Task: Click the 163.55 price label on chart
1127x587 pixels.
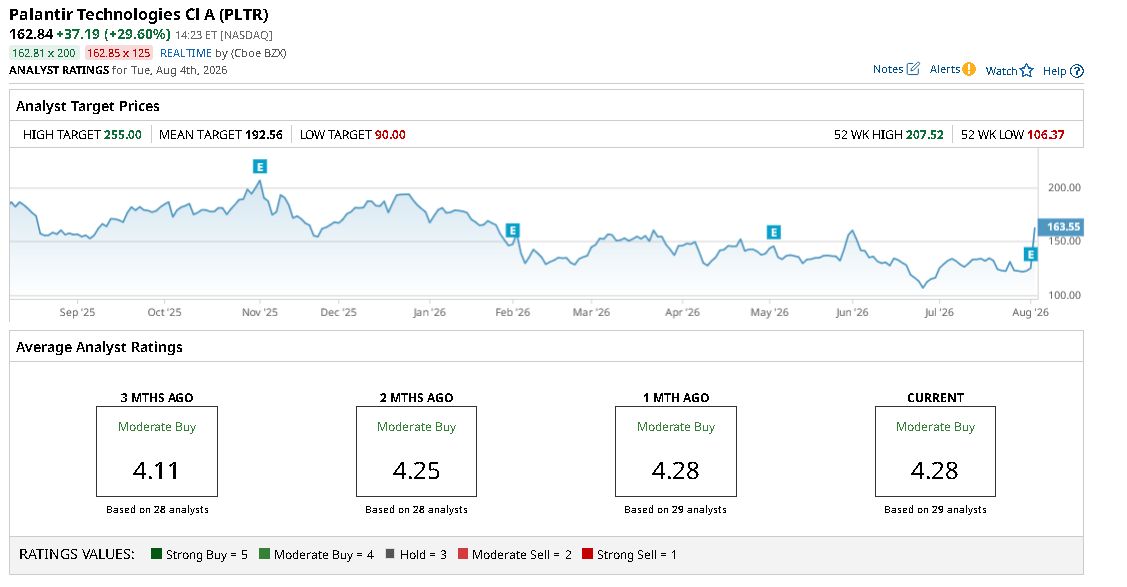Action: [x=1061, y=227]
